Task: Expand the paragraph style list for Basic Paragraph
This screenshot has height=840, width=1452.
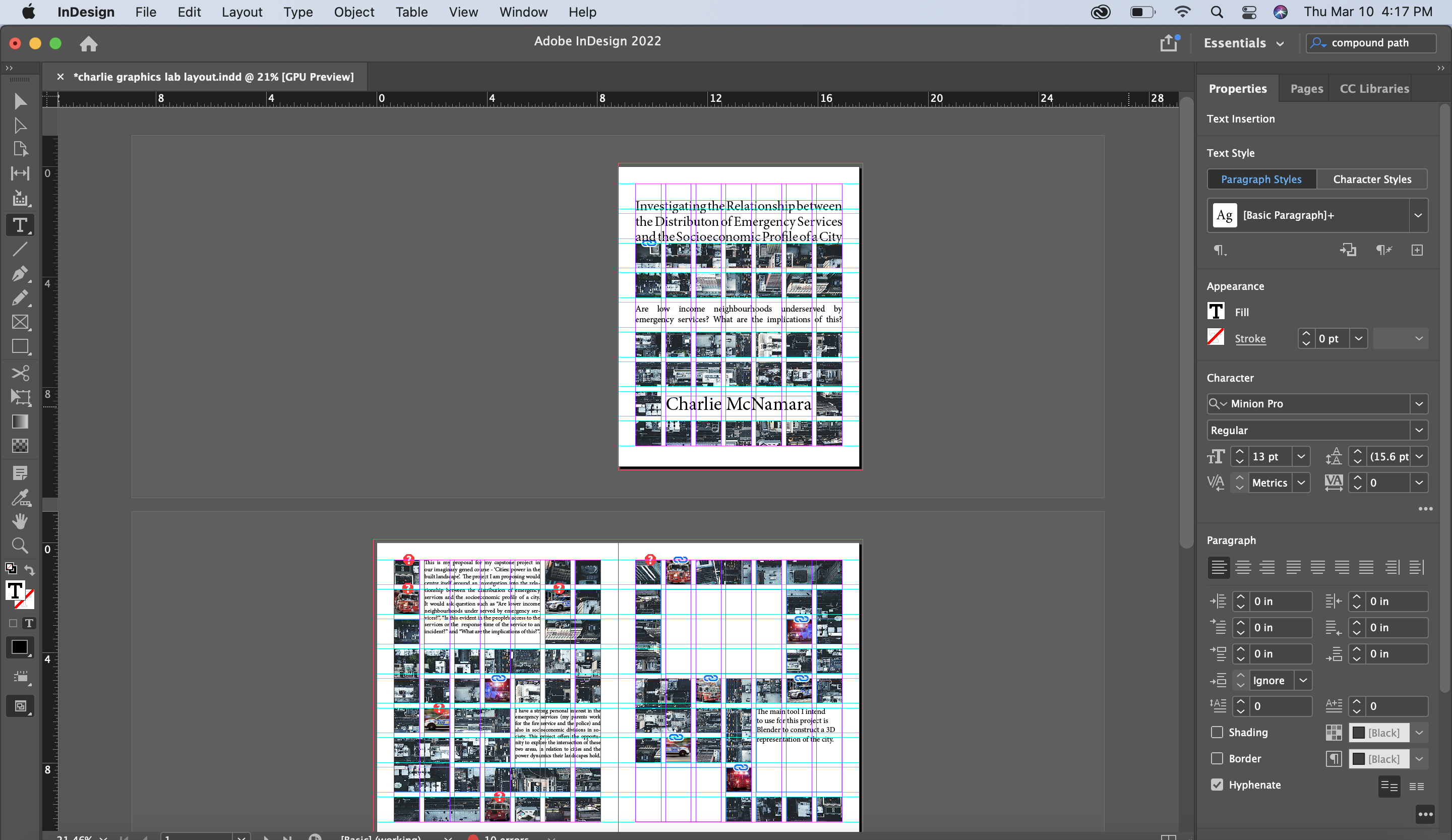Action: [1418, 215]
